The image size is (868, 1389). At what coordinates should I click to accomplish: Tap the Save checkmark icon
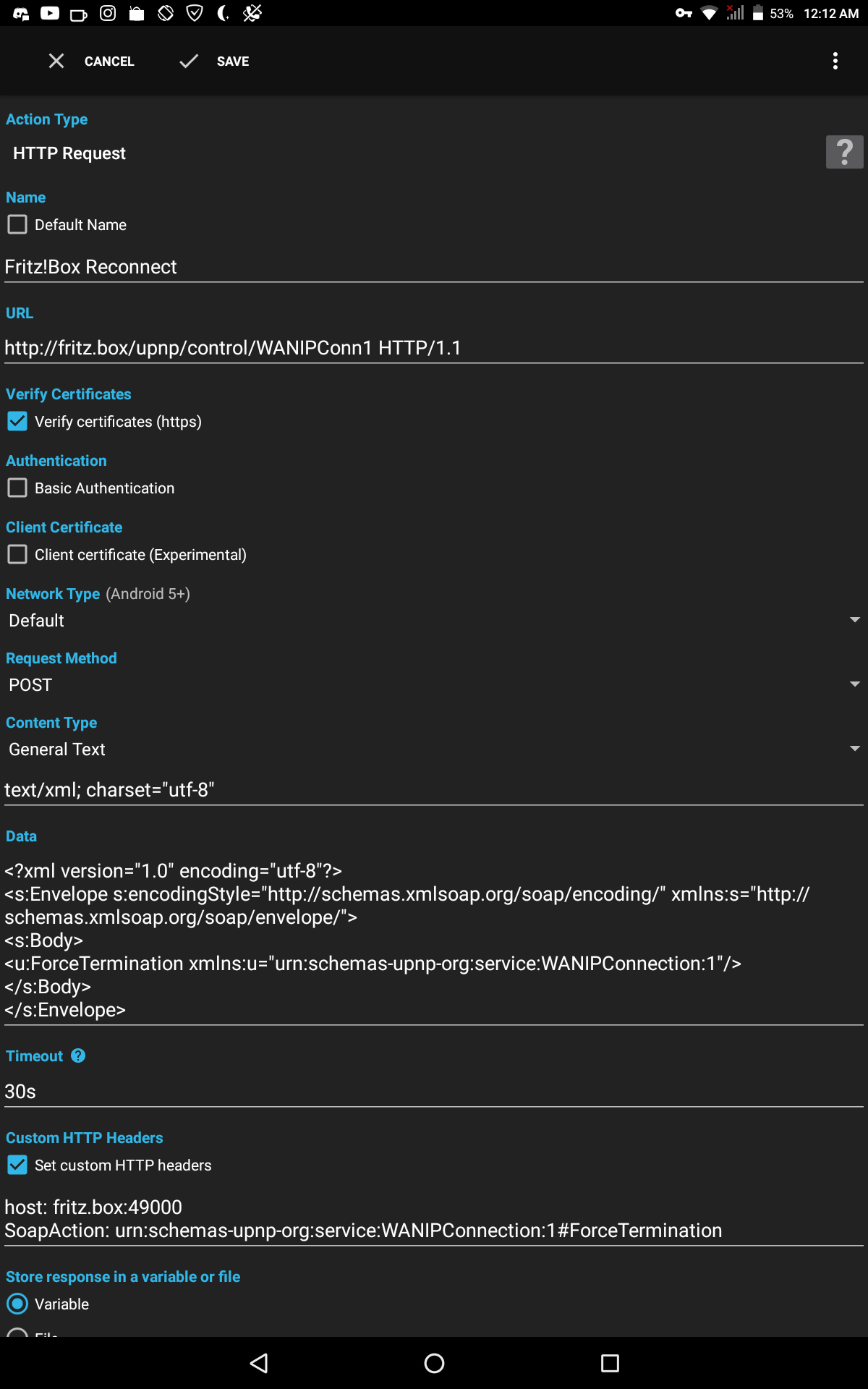[x=188, y=61]
